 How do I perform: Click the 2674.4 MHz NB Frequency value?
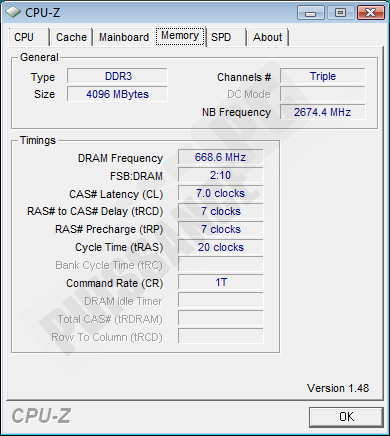pyautogui.click(x=323, y=112)
